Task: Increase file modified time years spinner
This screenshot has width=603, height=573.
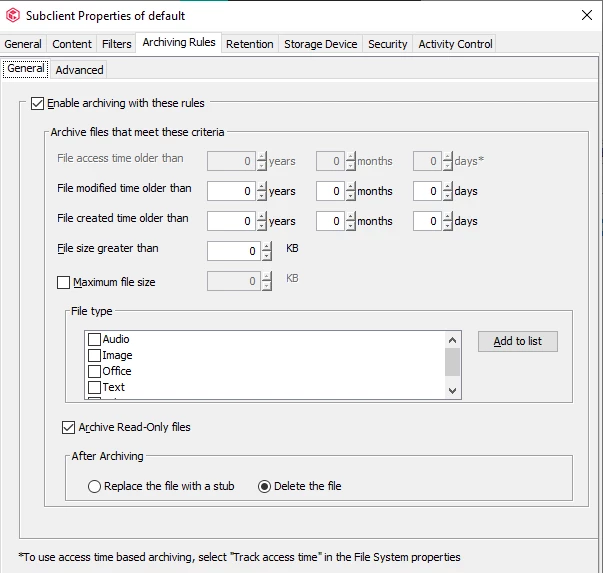Action: pyautogui.click(x=262, y=186)
